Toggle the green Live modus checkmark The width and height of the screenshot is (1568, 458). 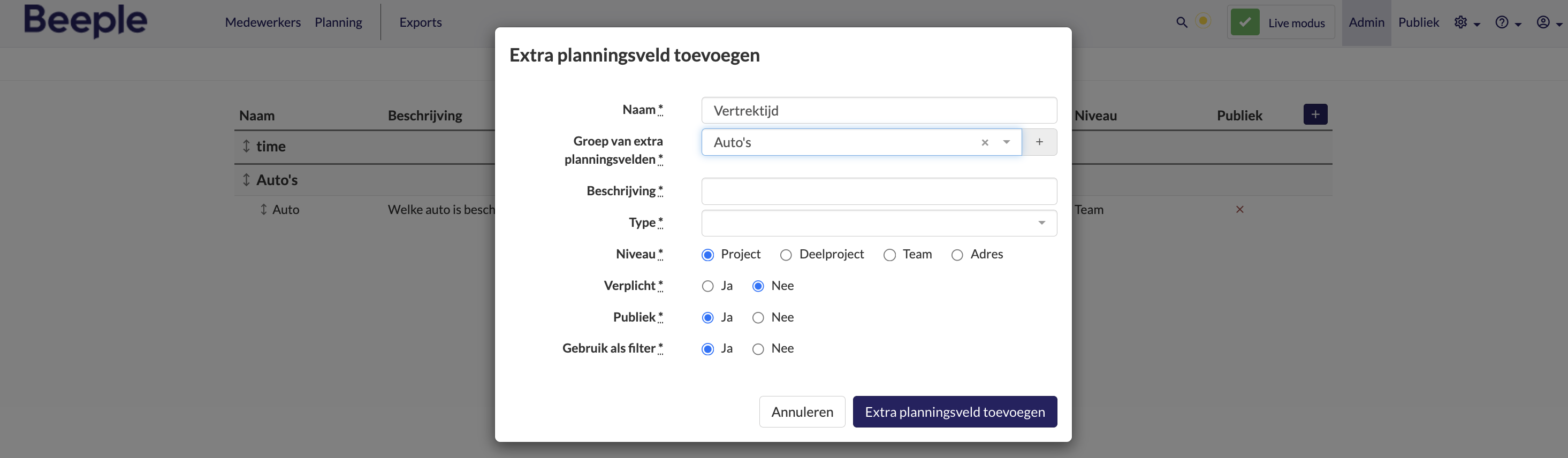[1245, 22]
